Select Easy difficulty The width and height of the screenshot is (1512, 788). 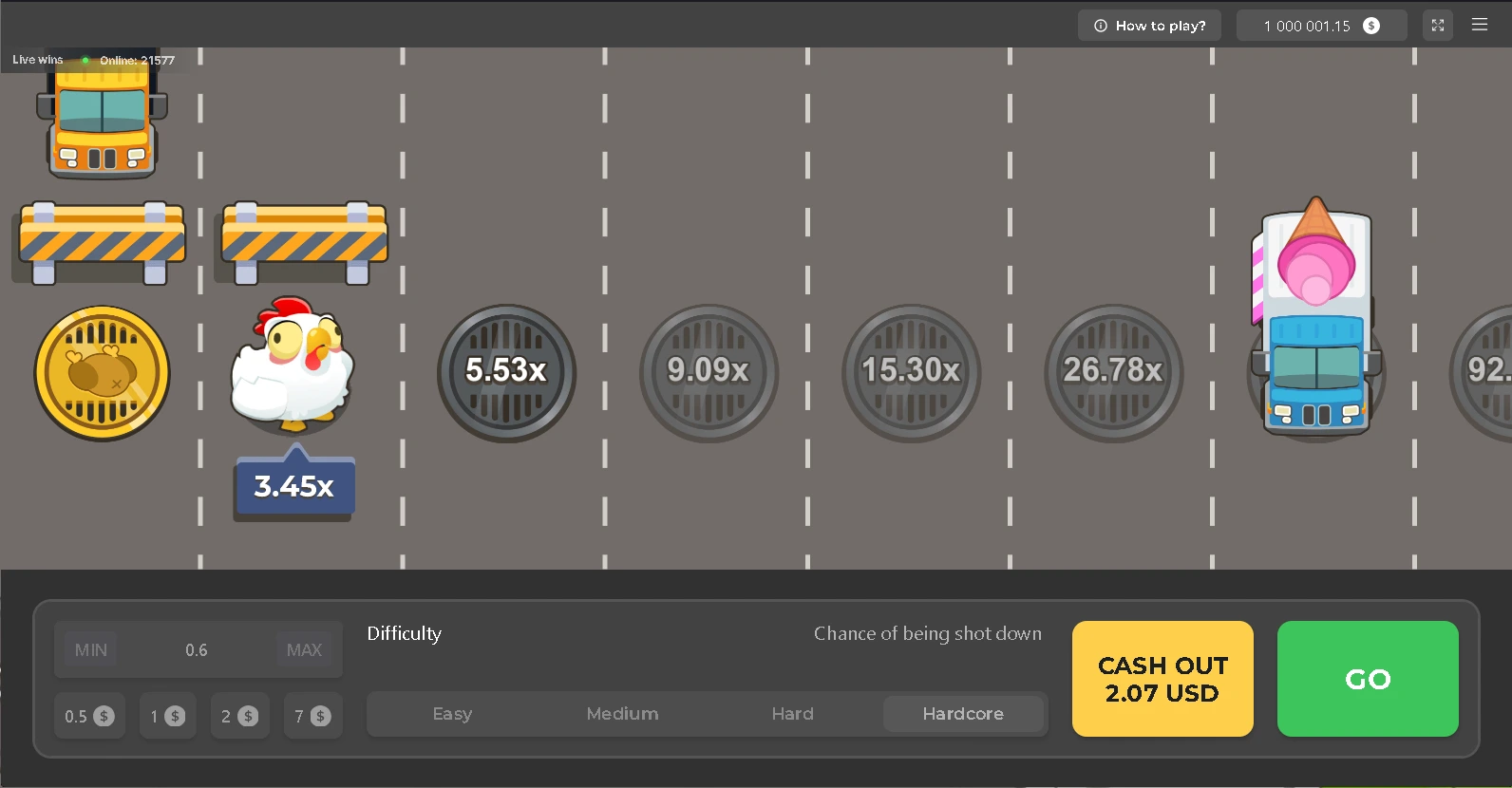click(452, 714)
